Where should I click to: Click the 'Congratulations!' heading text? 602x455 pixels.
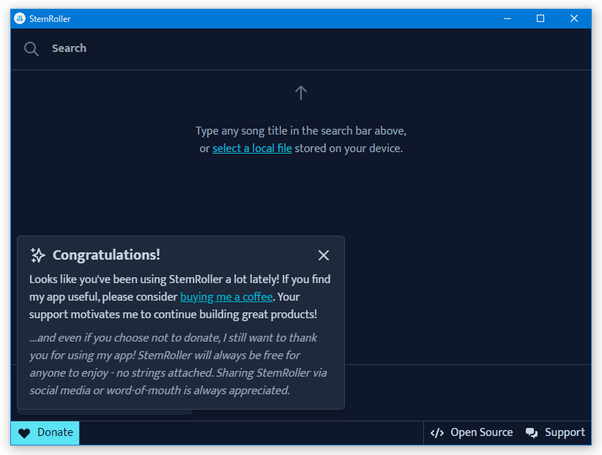106,255
